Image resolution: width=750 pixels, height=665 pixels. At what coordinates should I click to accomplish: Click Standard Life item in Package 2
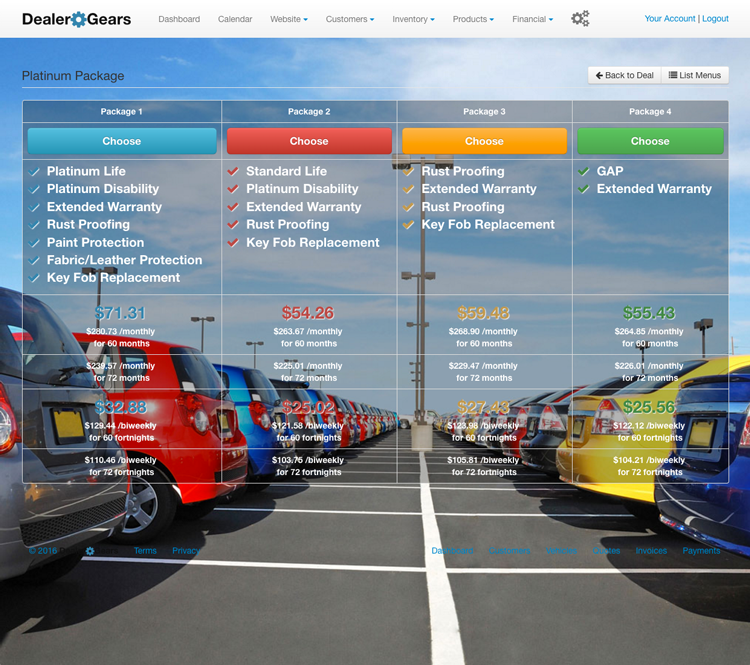tap(287, 171)
